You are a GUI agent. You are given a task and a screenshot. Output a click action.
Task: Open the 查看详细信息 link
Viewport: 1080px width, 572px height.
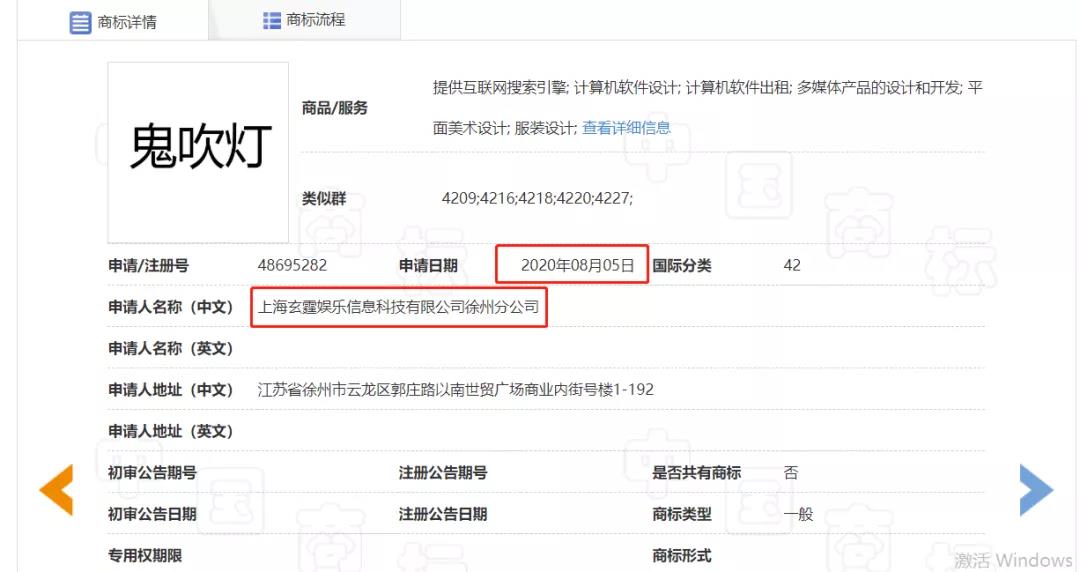click(626, 128)
